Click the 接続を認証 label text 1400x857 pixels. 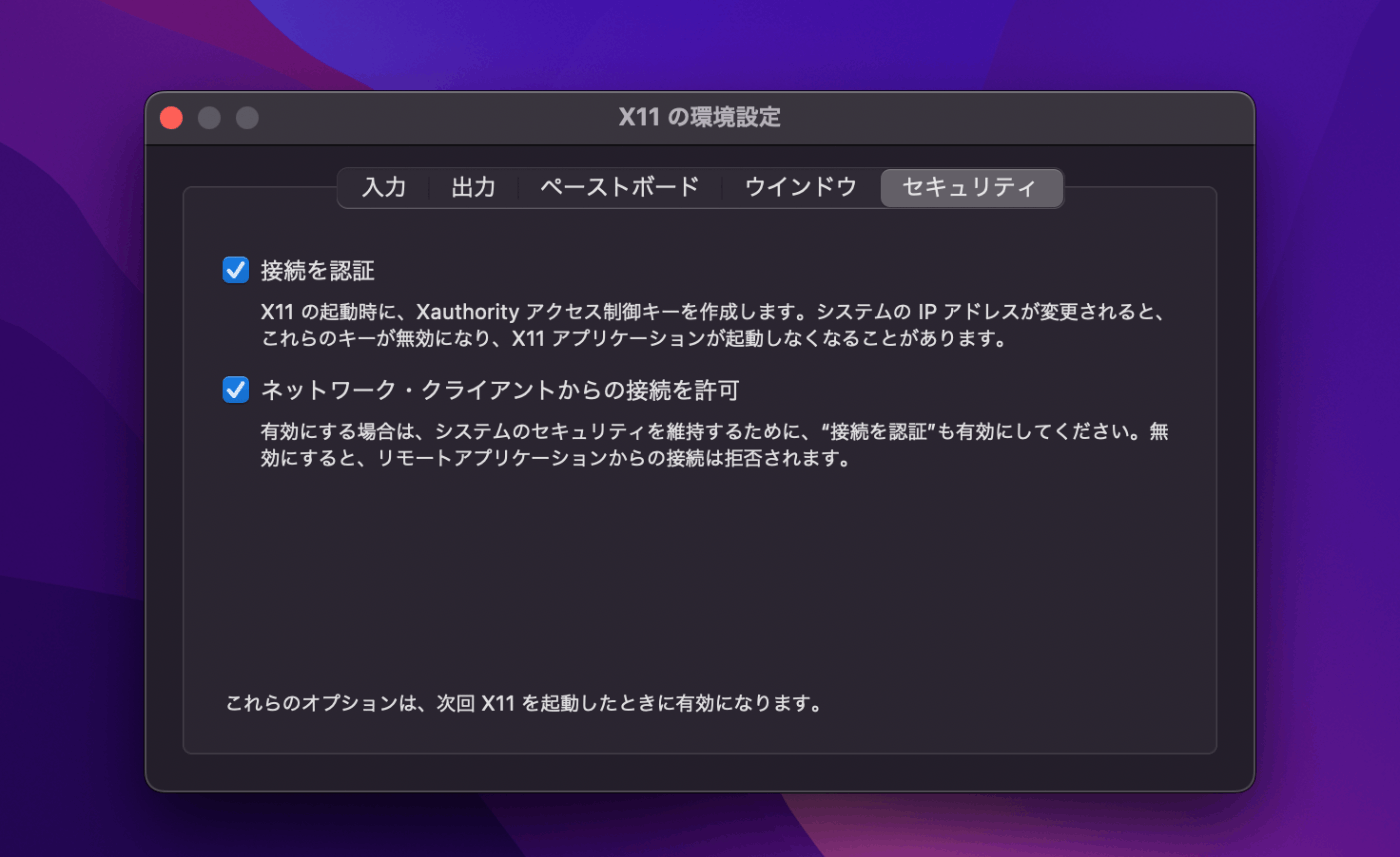pos(318,270)
